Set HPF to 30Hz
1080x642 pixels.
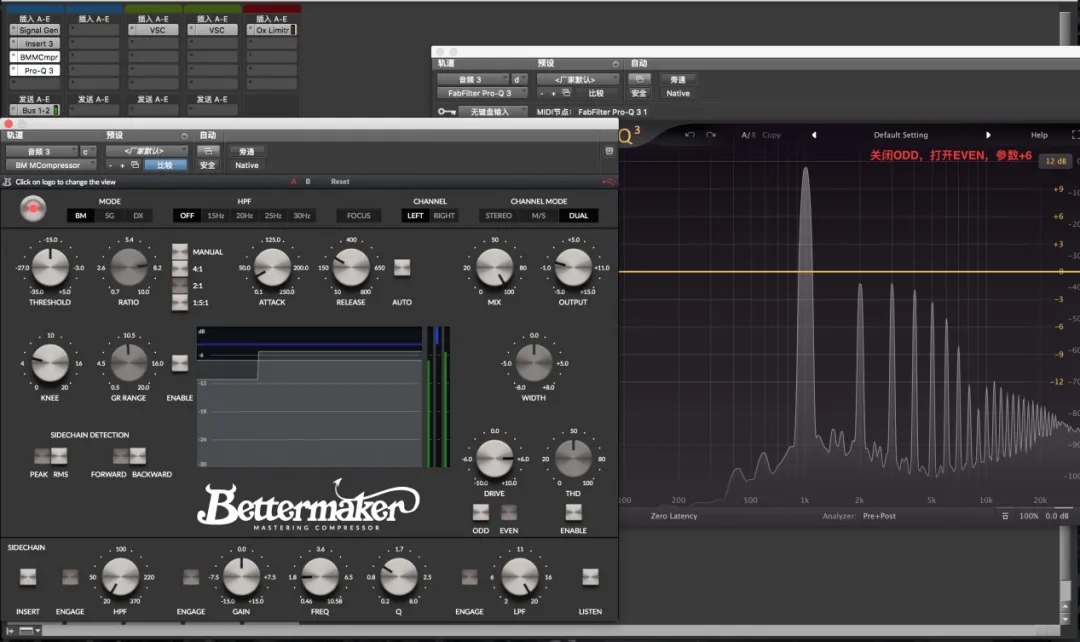point(302,216)
